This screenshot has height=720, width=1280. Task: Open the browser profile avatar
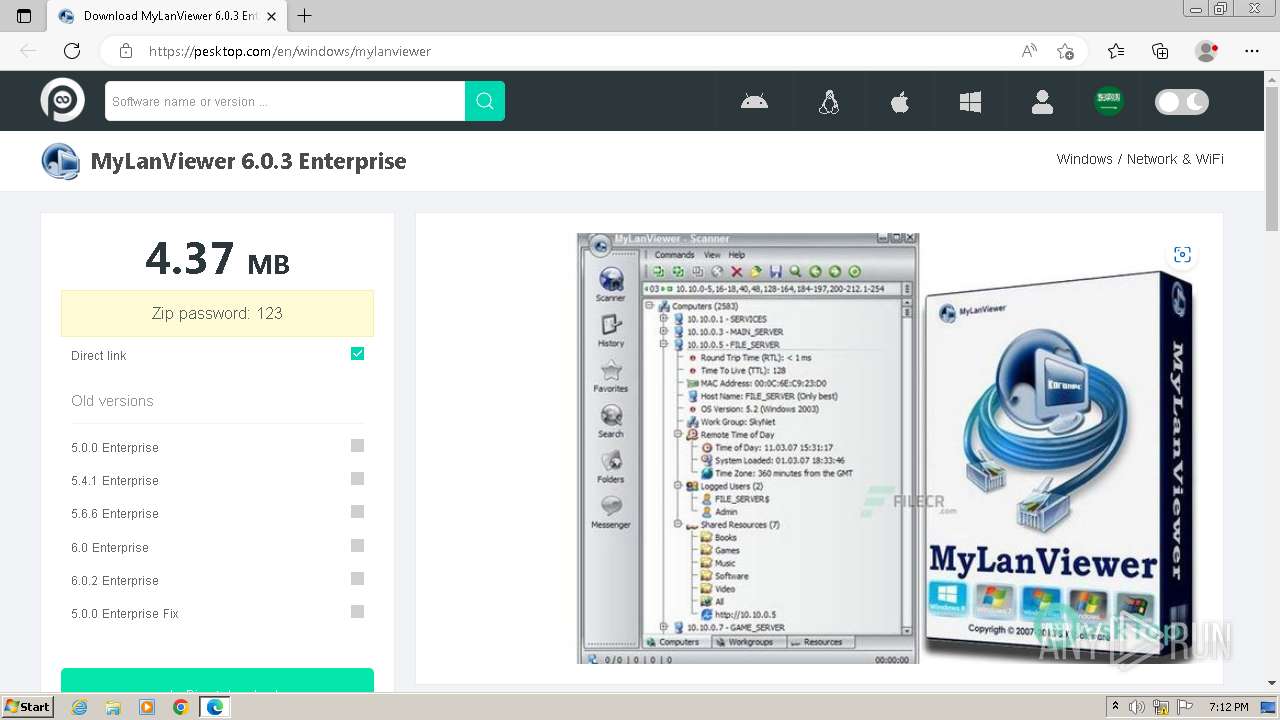[1207, 51]
